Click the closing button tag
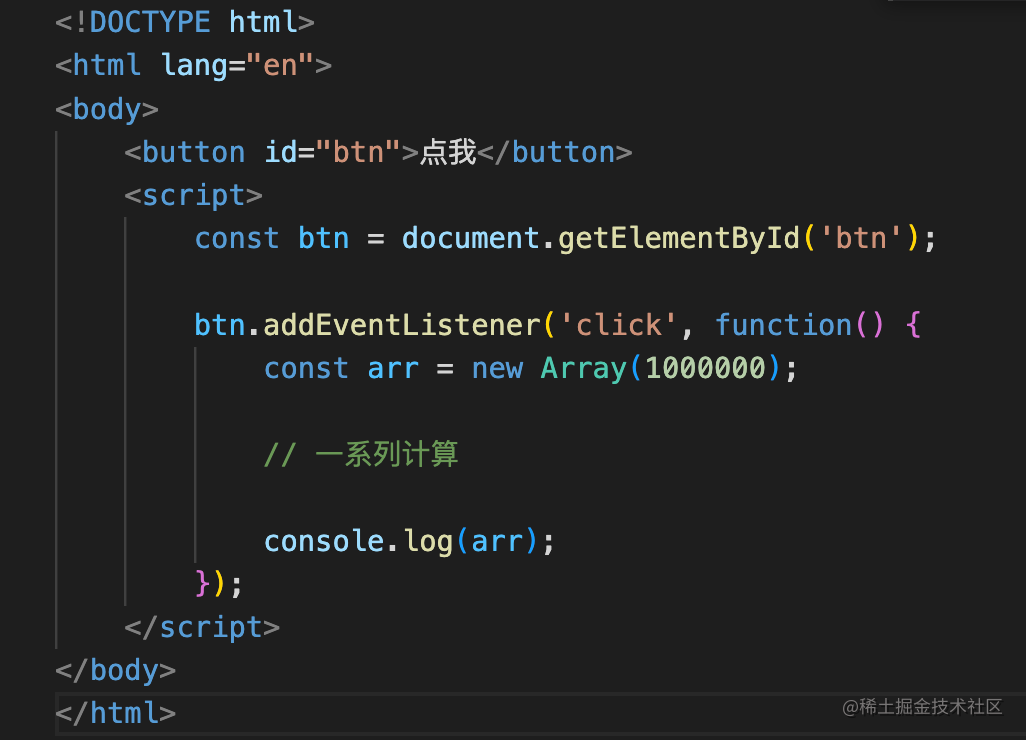 555,152
